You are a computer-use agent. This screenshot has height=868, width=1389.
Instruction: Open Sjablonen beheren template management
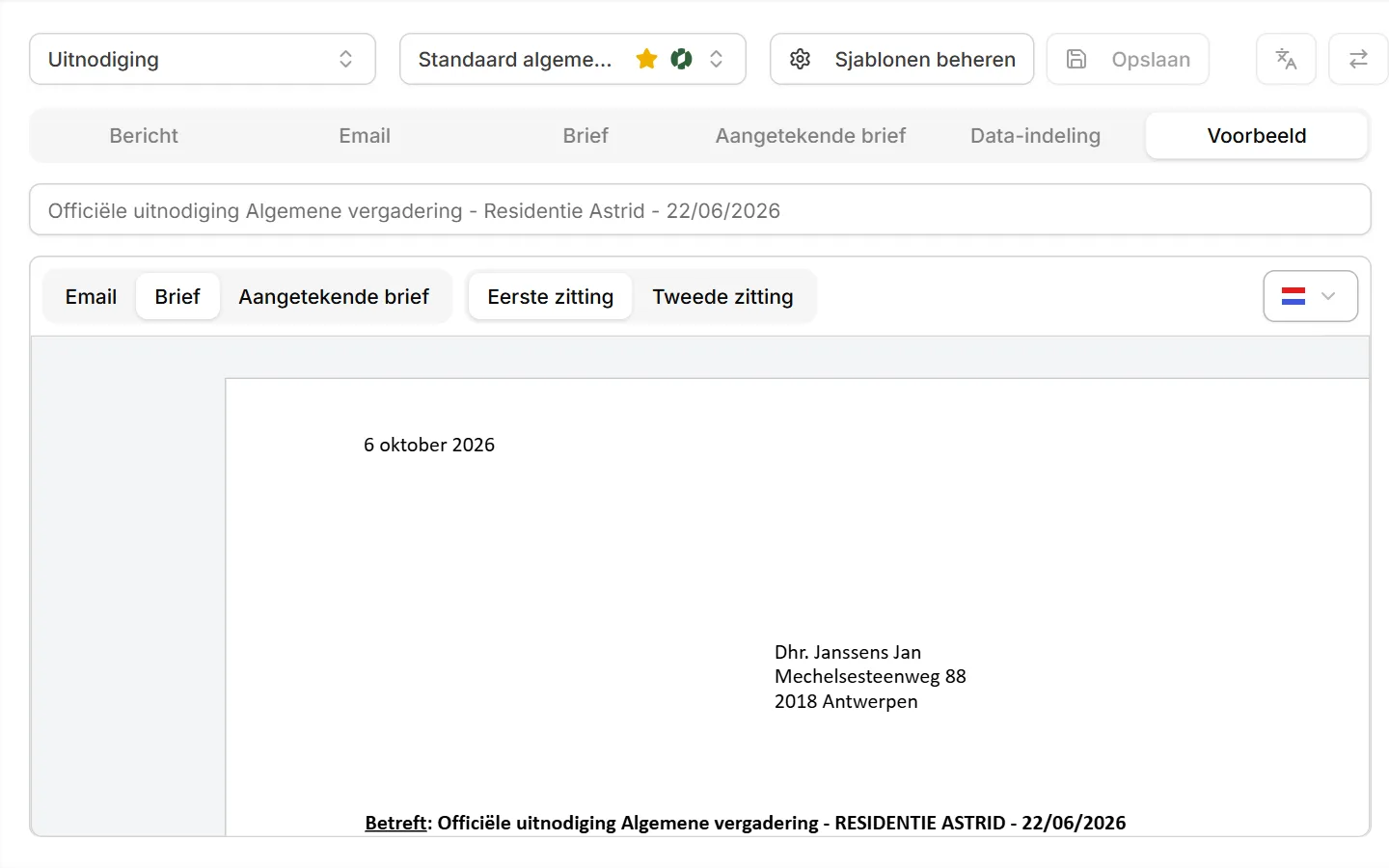(902, 59)
